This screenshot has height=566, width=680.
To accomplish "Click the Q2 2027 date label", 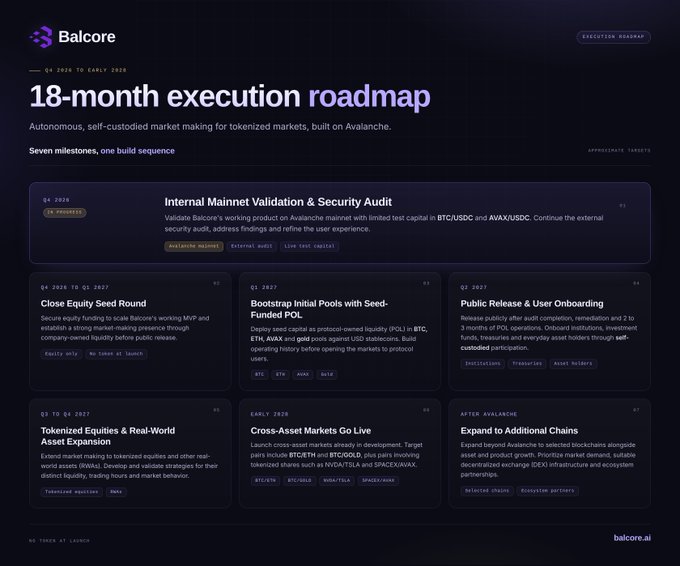I will [x=474, y=287].
